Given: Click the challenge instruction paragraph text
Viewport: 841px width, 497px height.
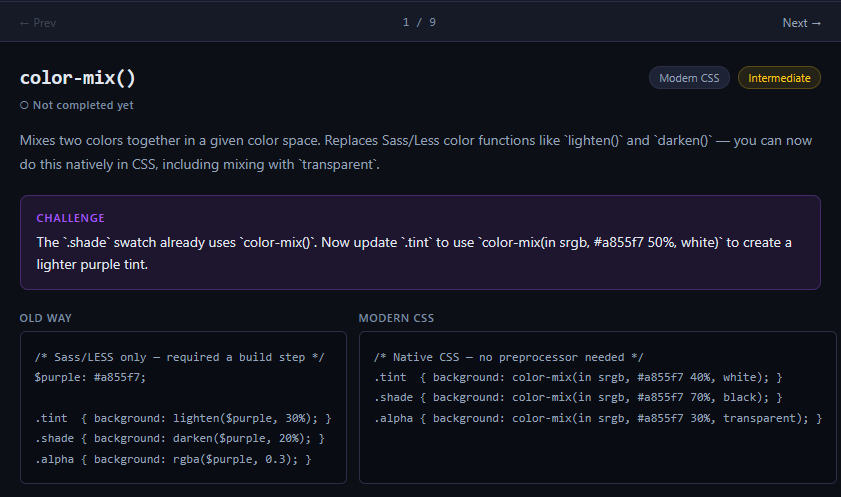Looking at the screenshot, I should click(414, 253).
